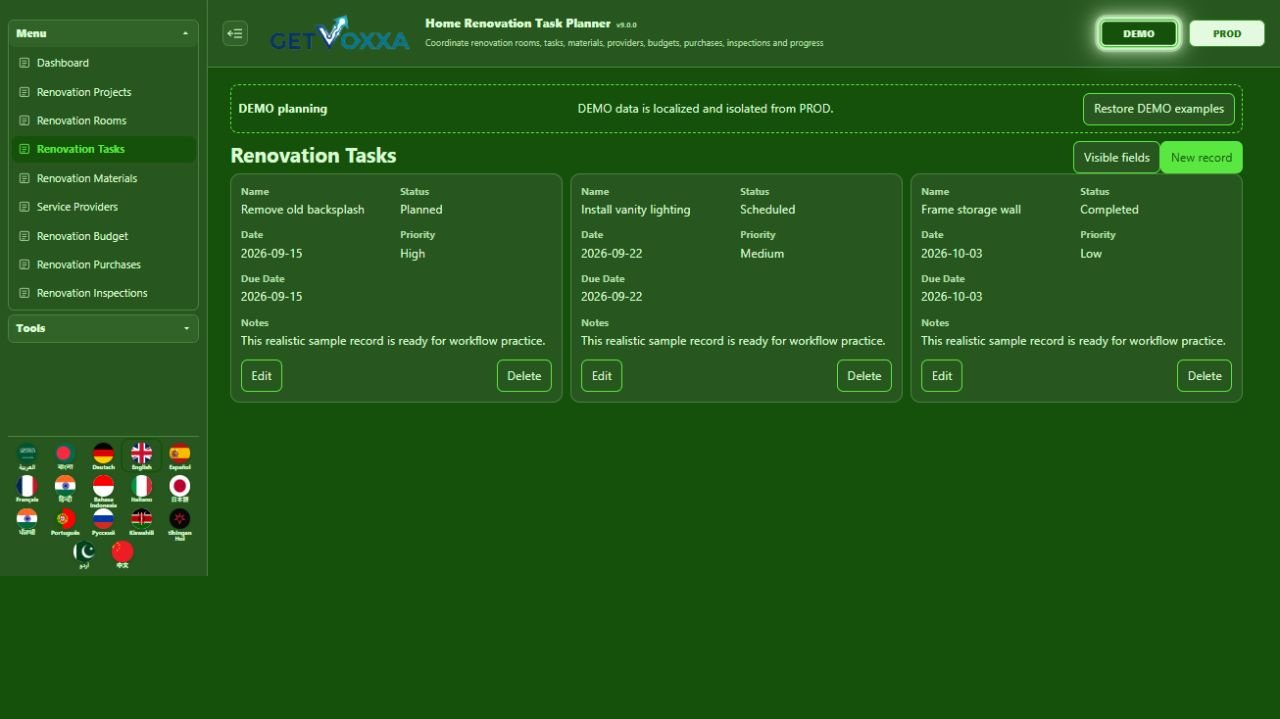1280x719 pixels.
Task: Go to Renovation Projects
Action: [103, 92]
